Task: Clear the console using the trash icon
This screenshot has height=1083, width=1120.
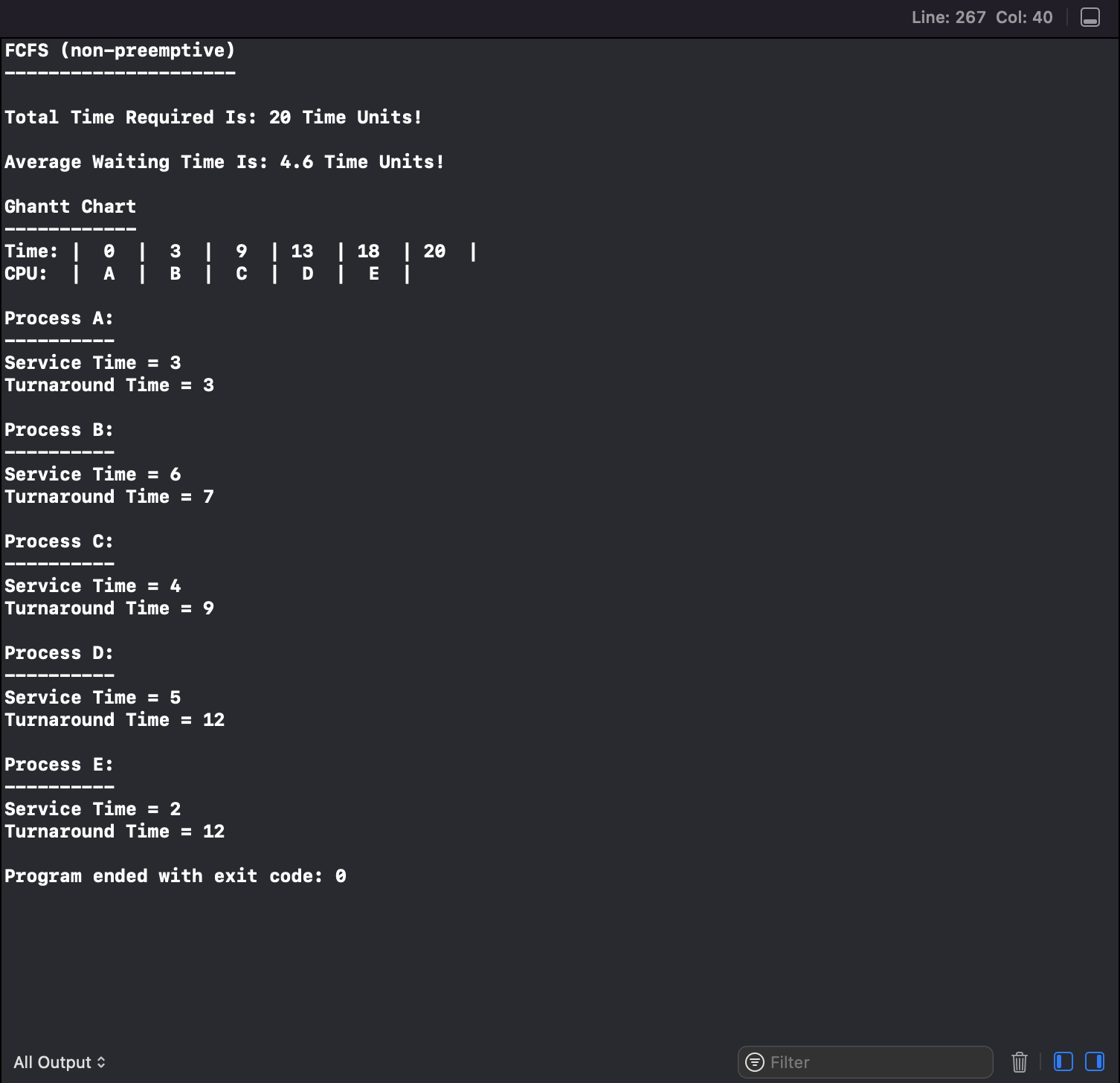Action: point(1019,1061)
